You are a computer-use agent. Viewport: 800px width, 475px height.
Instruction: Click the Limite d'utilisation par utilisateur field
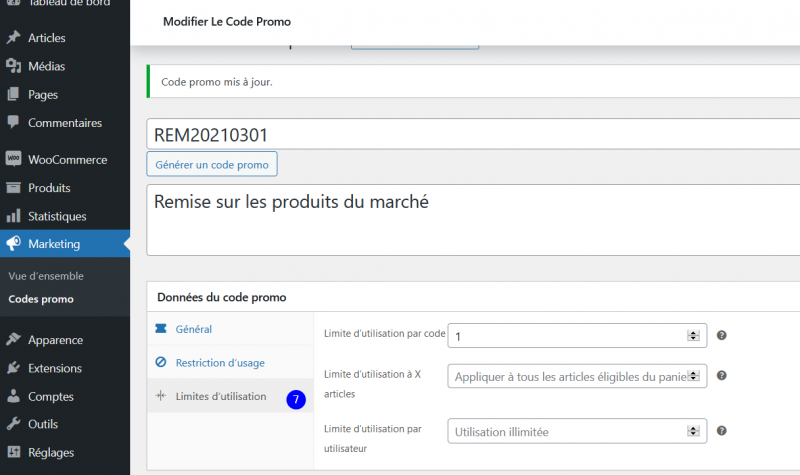point(577,431)
